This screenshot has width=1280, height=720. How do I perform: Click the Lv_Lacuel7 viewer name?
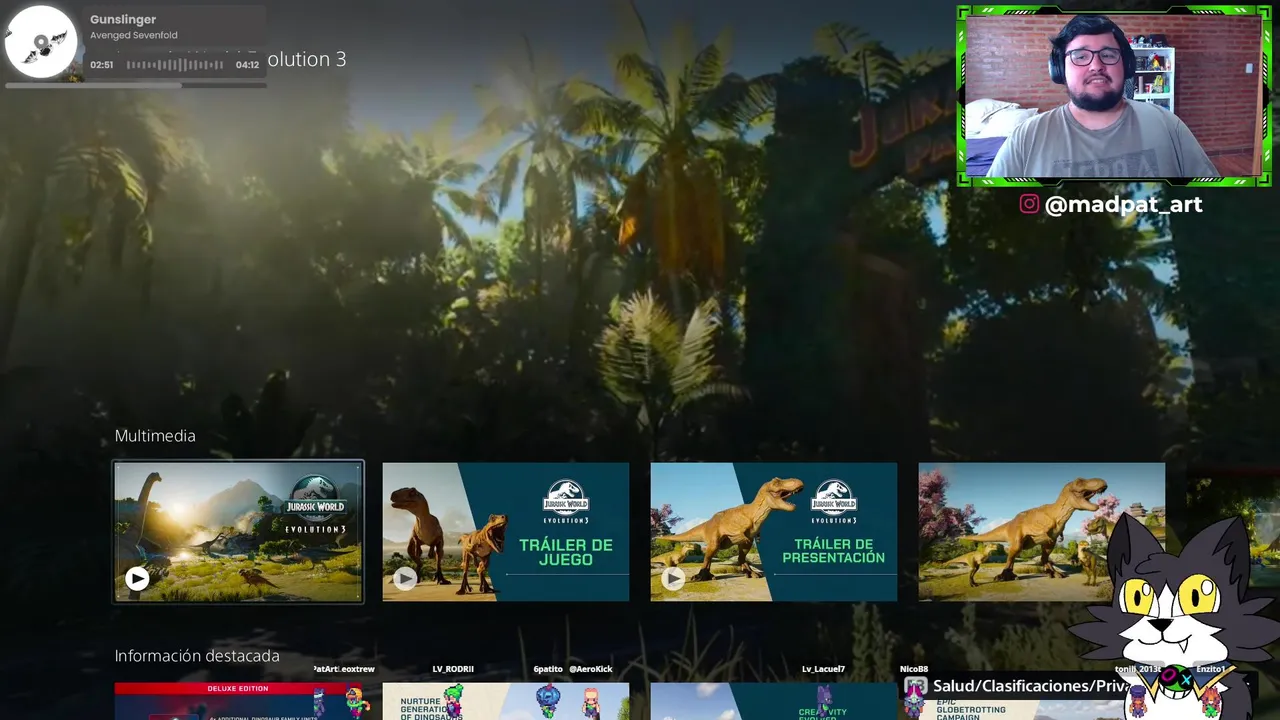823,669
